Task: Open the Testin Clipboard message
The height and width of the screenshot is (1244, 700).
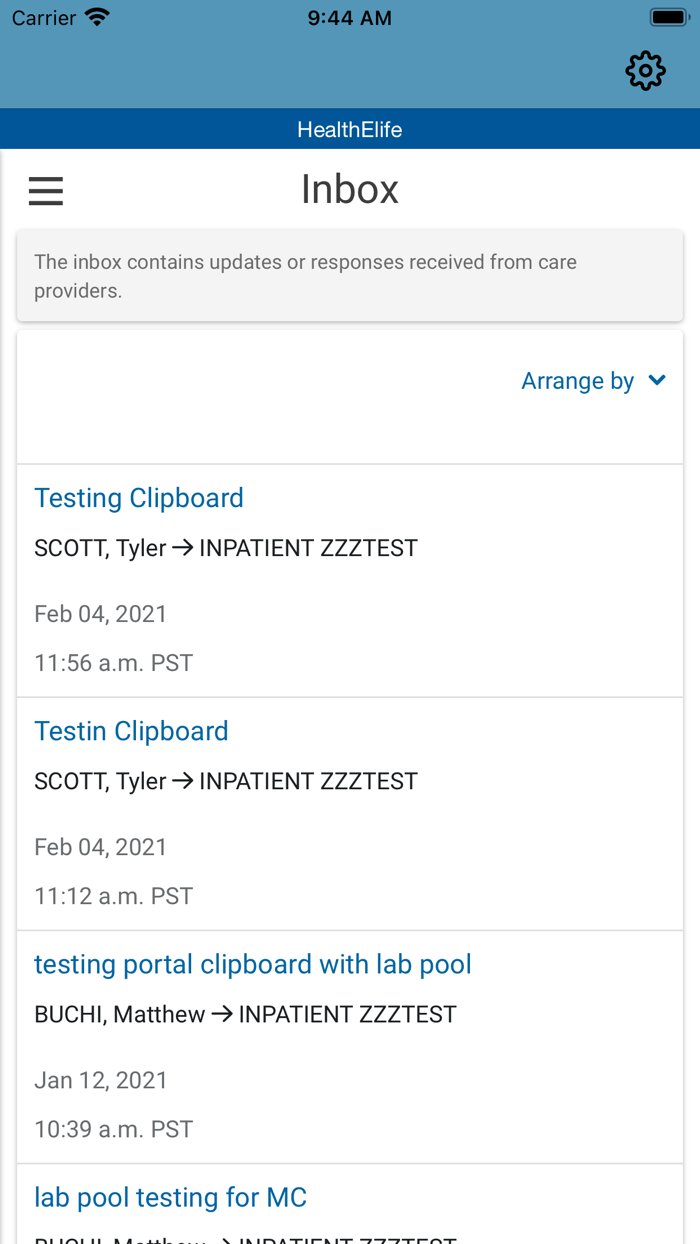Action: pos(131,731)
